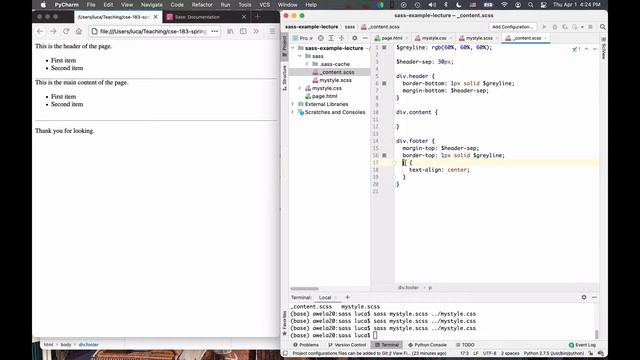Click color swatch on line 16 gutter

[x=384, y=156]
